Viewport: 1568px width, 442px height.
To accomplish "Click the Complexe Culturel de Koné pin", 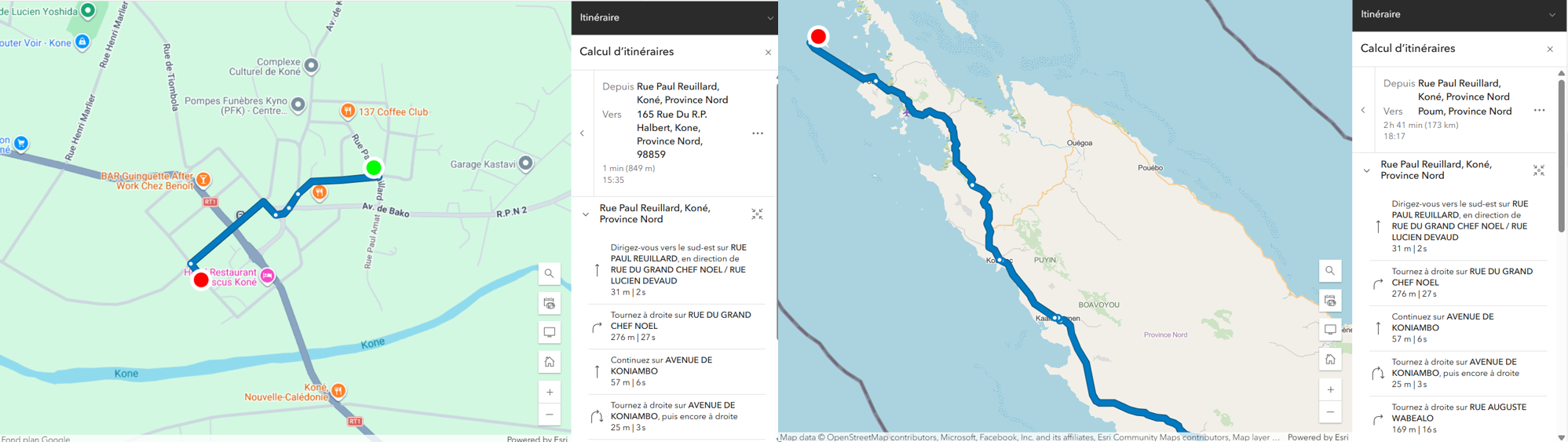I will coord(312,66).
